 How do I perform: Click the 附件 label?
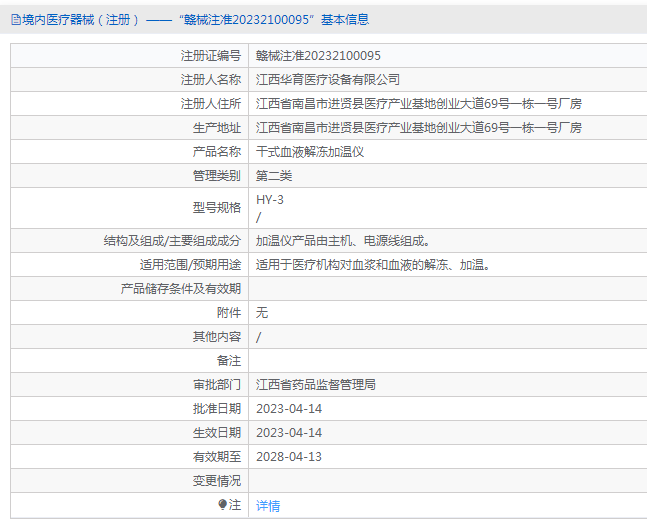pyautogui.click(x=229, y=312)
